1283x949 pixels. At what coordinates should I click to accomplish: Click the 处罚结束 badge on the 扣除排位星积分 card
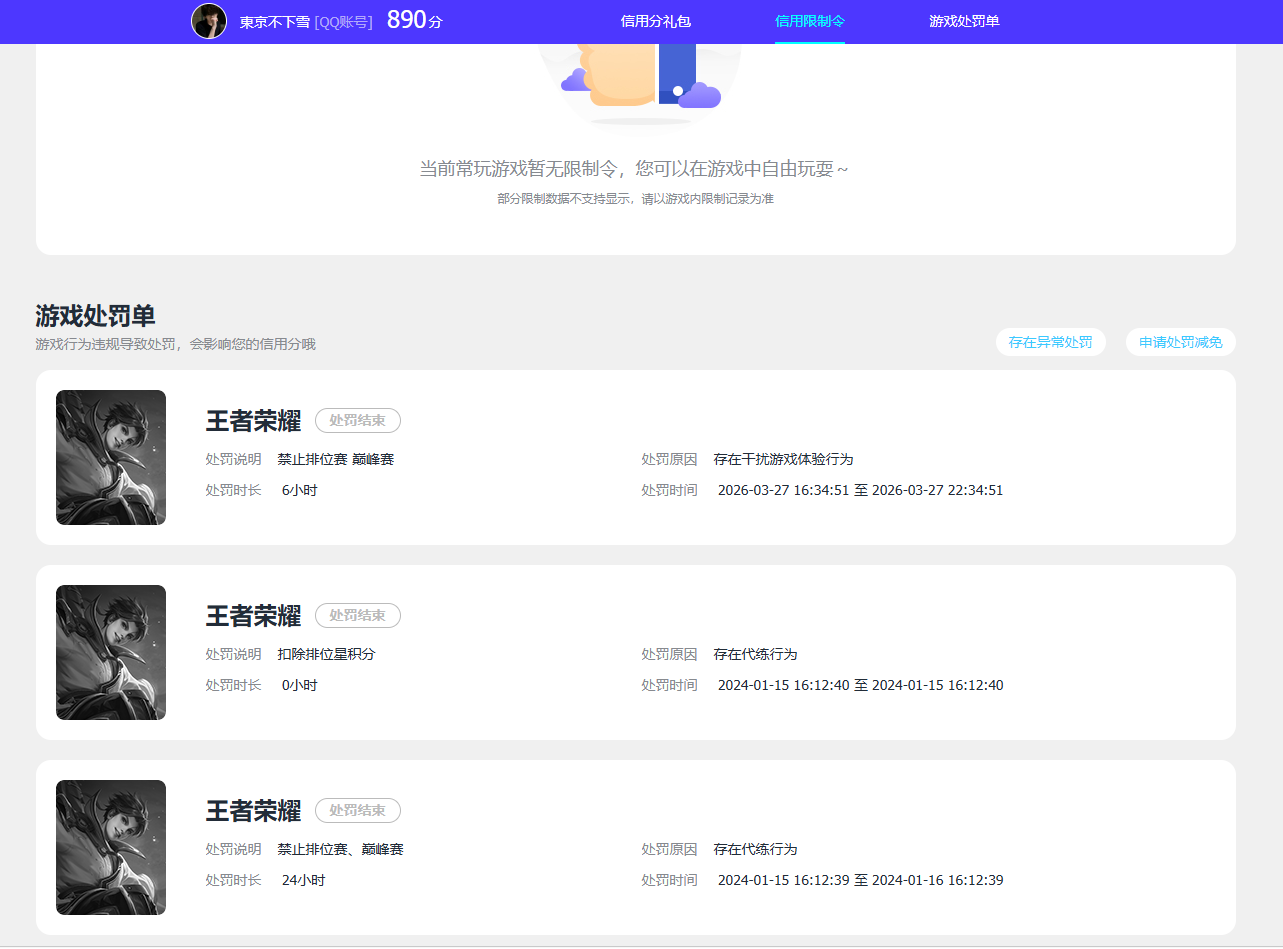[x=358, y=616]
